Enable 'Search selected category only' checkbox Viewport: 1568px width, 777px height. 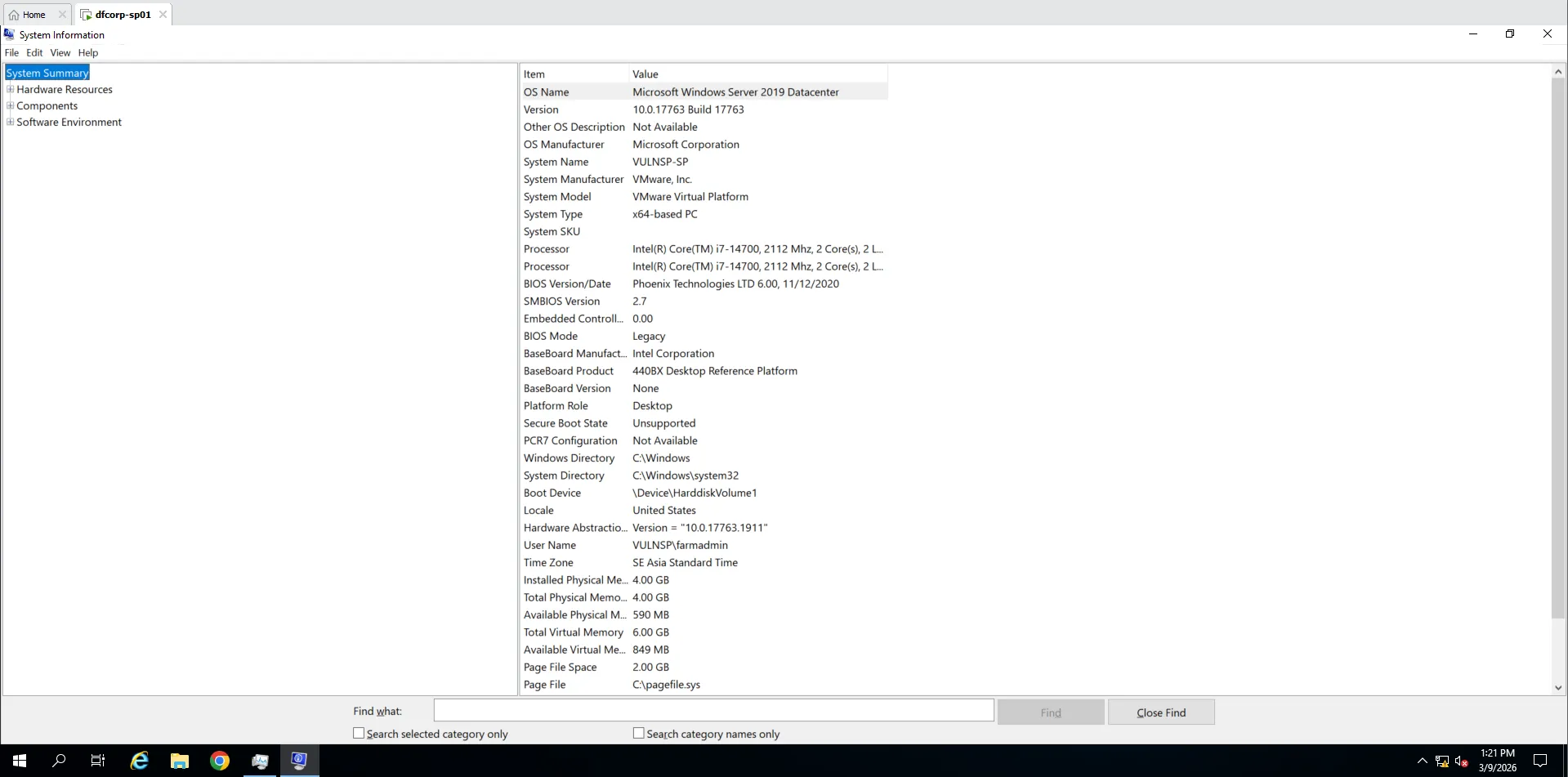click(359, 734)
